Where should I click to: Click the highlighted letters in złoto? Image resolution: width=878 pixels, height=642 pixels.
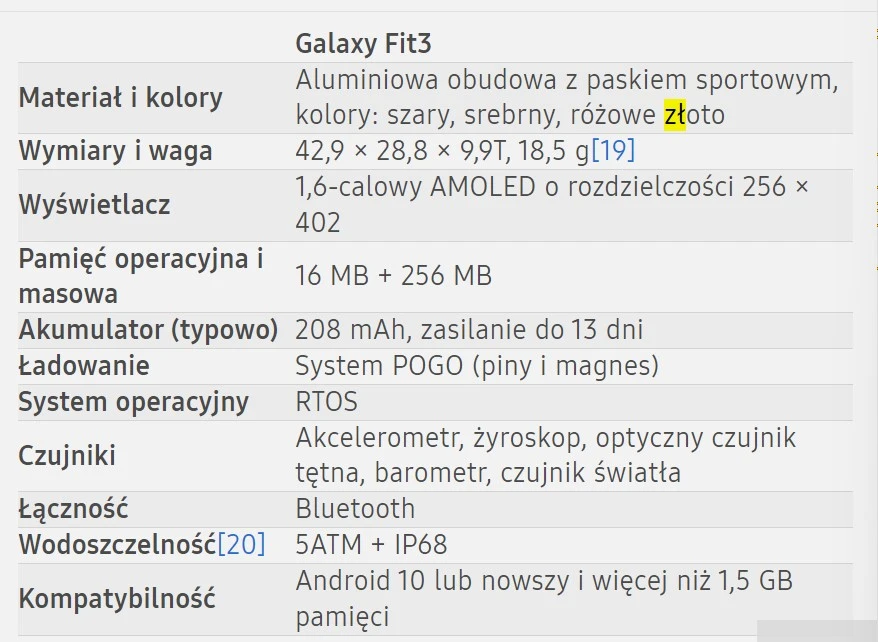(675, 116)
